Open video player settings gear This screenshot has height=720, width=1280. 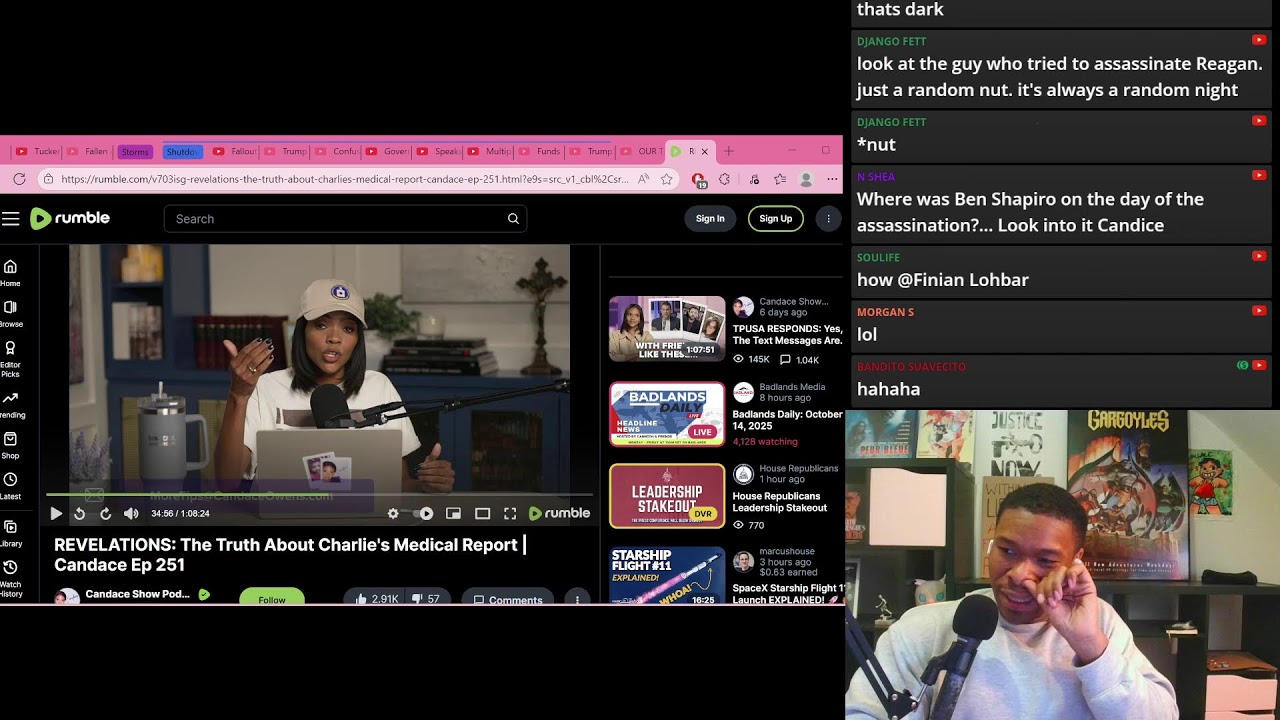tap(393, 513)
